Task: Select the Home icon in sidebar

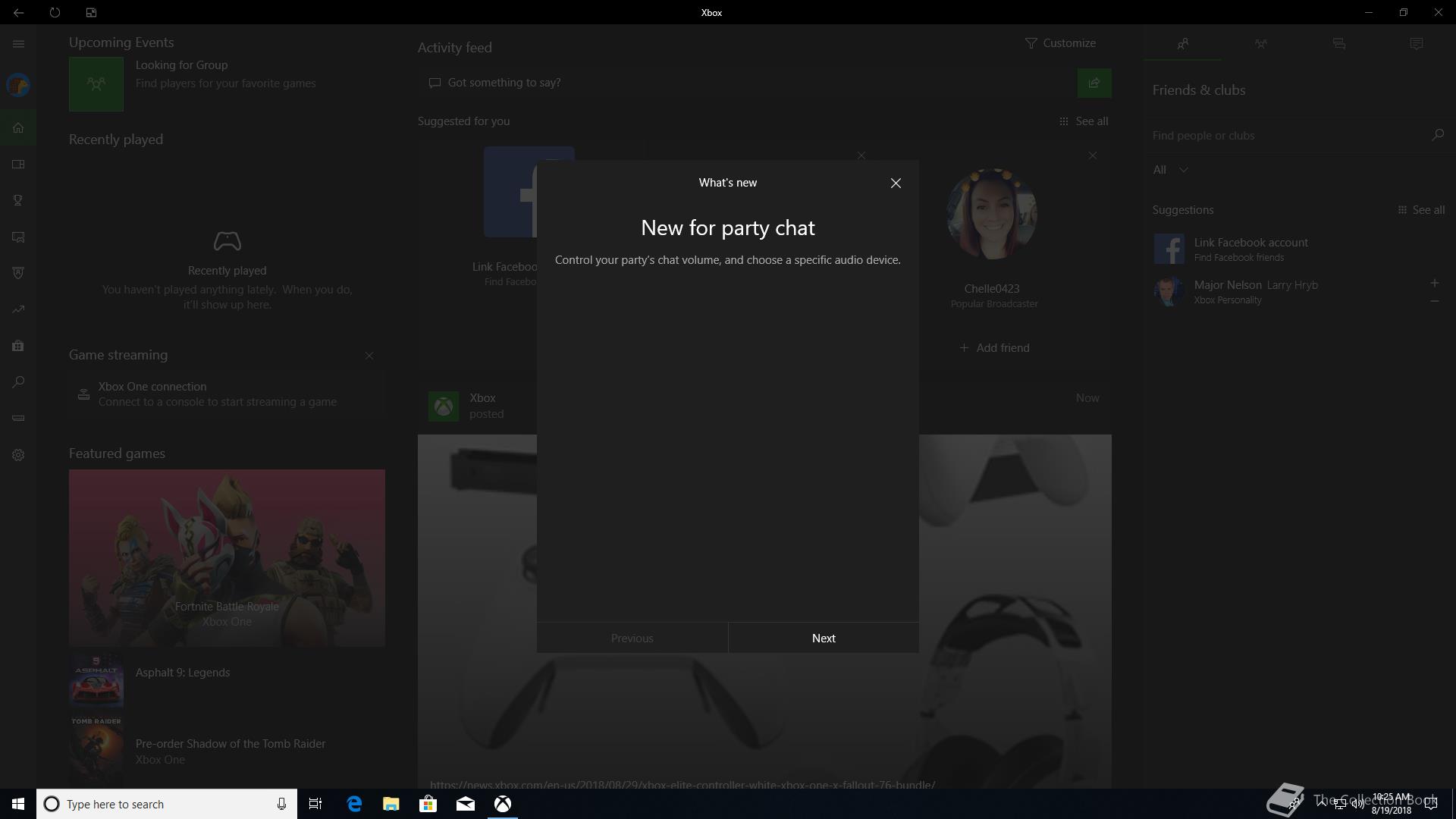Action: tap(18, 127)
